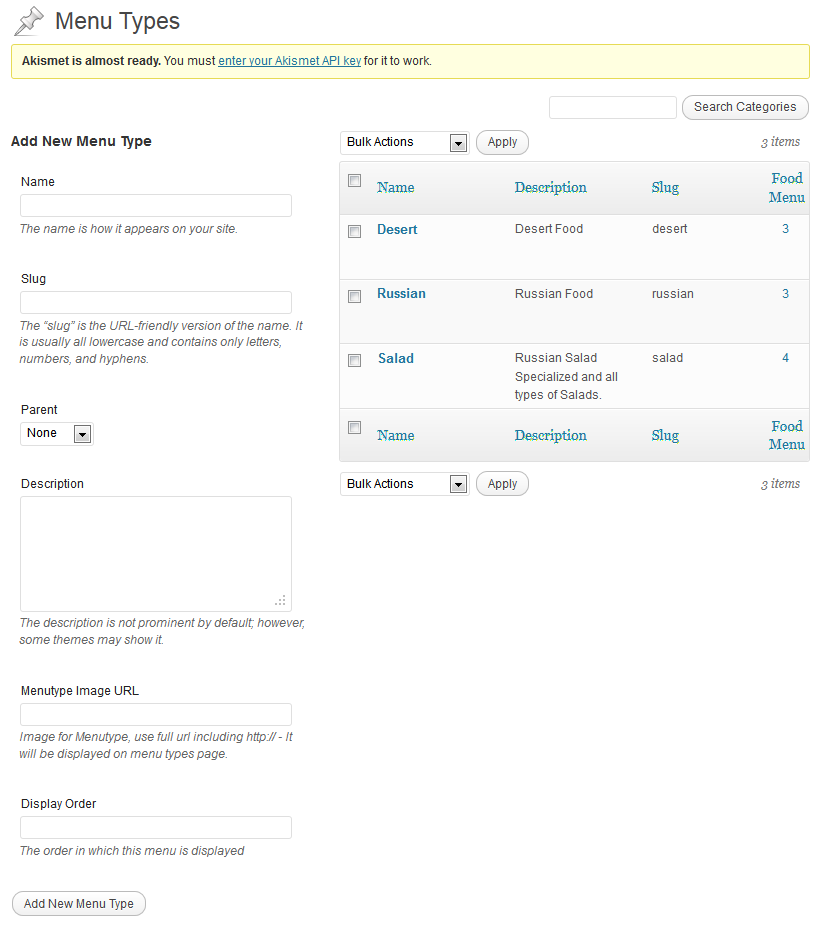Click the Name input field
Image resolution: width=825 pixels, height=937 pixels.
point(156,206)
